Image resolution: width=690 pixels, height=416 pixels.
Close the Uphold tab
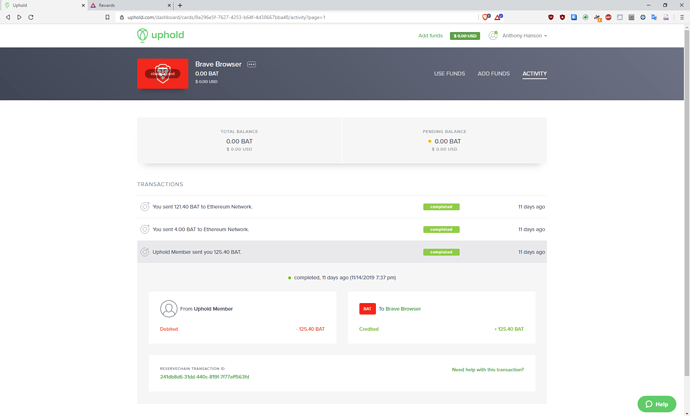[83, 5]
